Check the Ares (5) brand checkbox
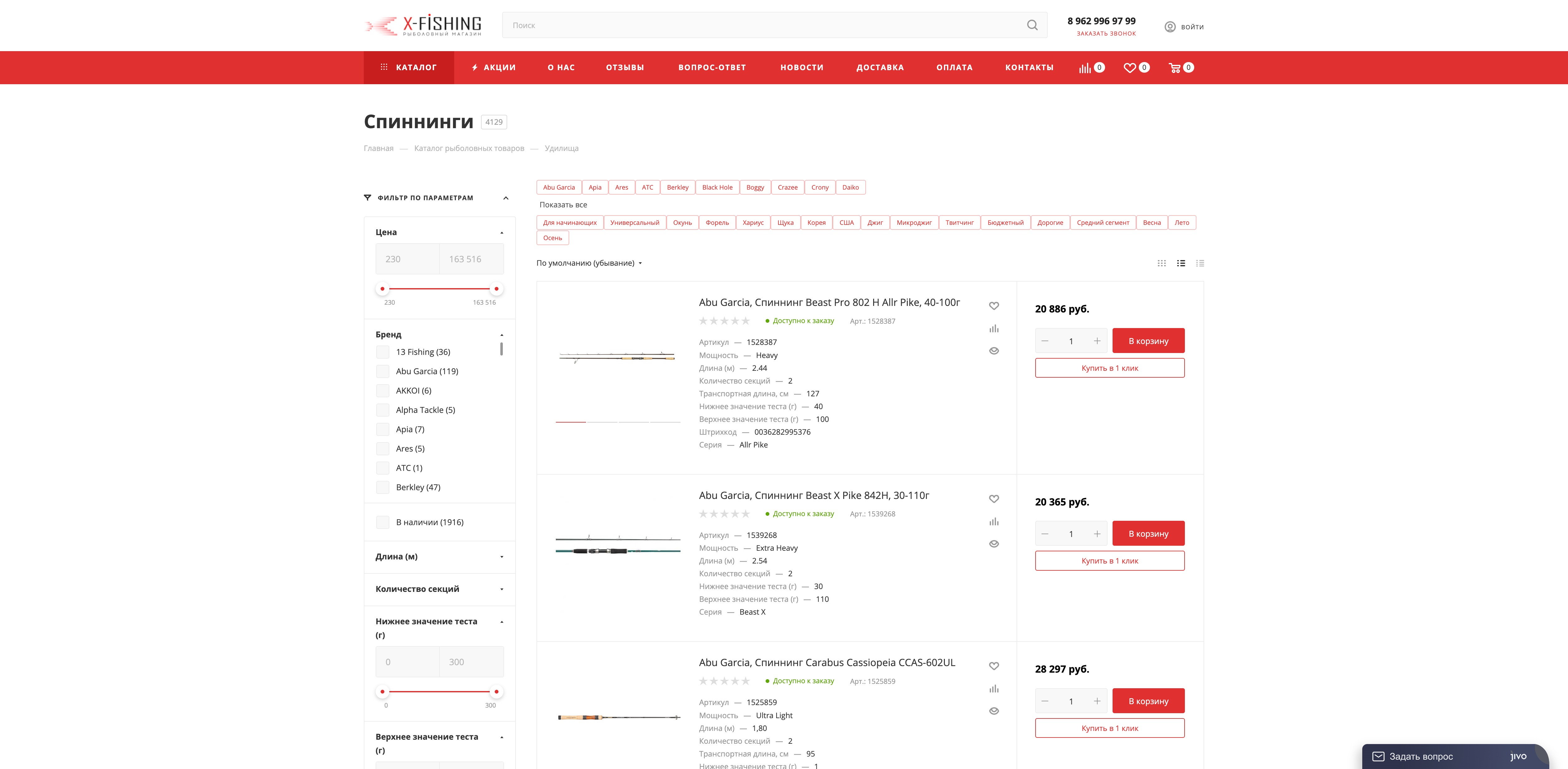 pyautogui.click(x=382, y=449)
